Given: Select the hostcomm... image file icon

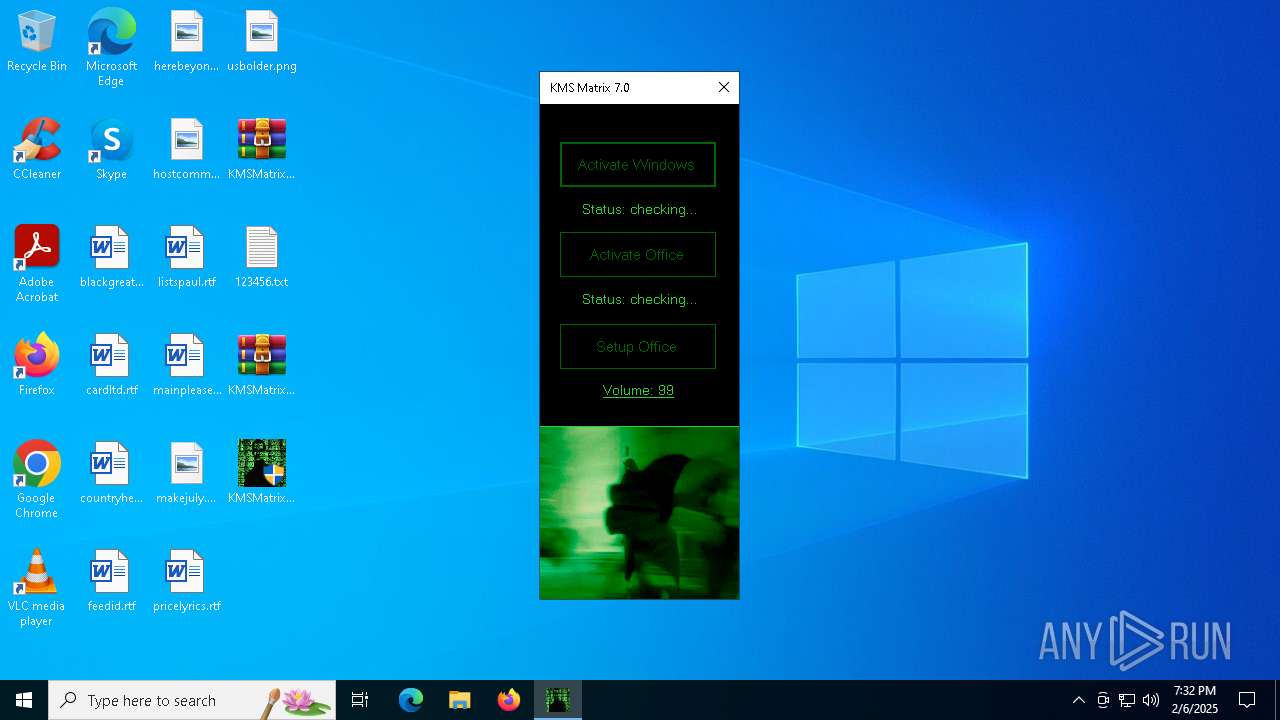Looking at the screenshot, I should coord(186,150).
